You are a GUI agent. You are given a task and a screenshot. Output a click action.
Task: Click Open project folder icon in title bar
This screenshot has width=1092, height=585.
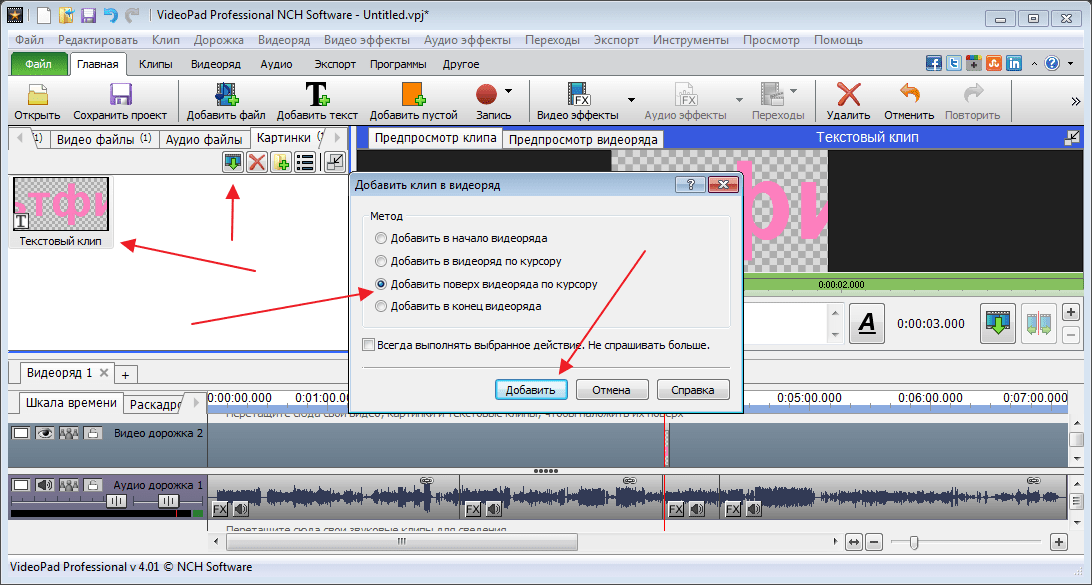pyautogui.click(x=66, y=14)
